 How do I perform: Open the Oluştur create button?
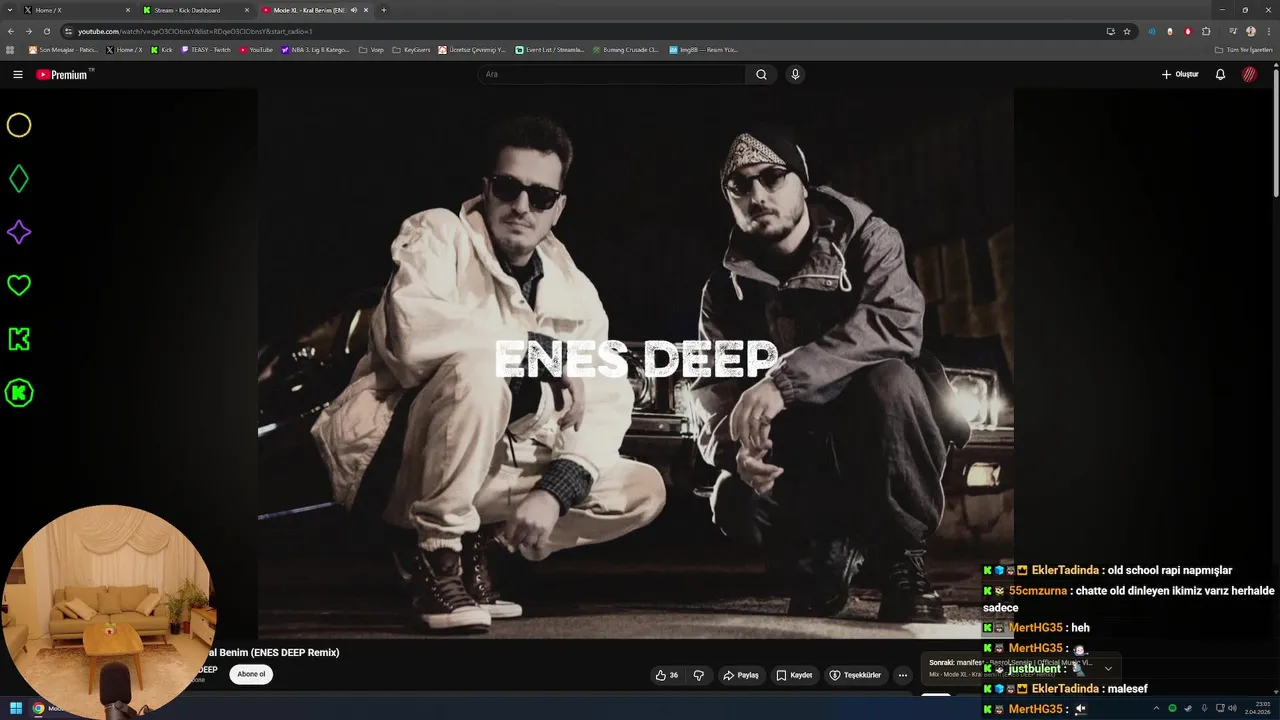tap(1180, 74)
